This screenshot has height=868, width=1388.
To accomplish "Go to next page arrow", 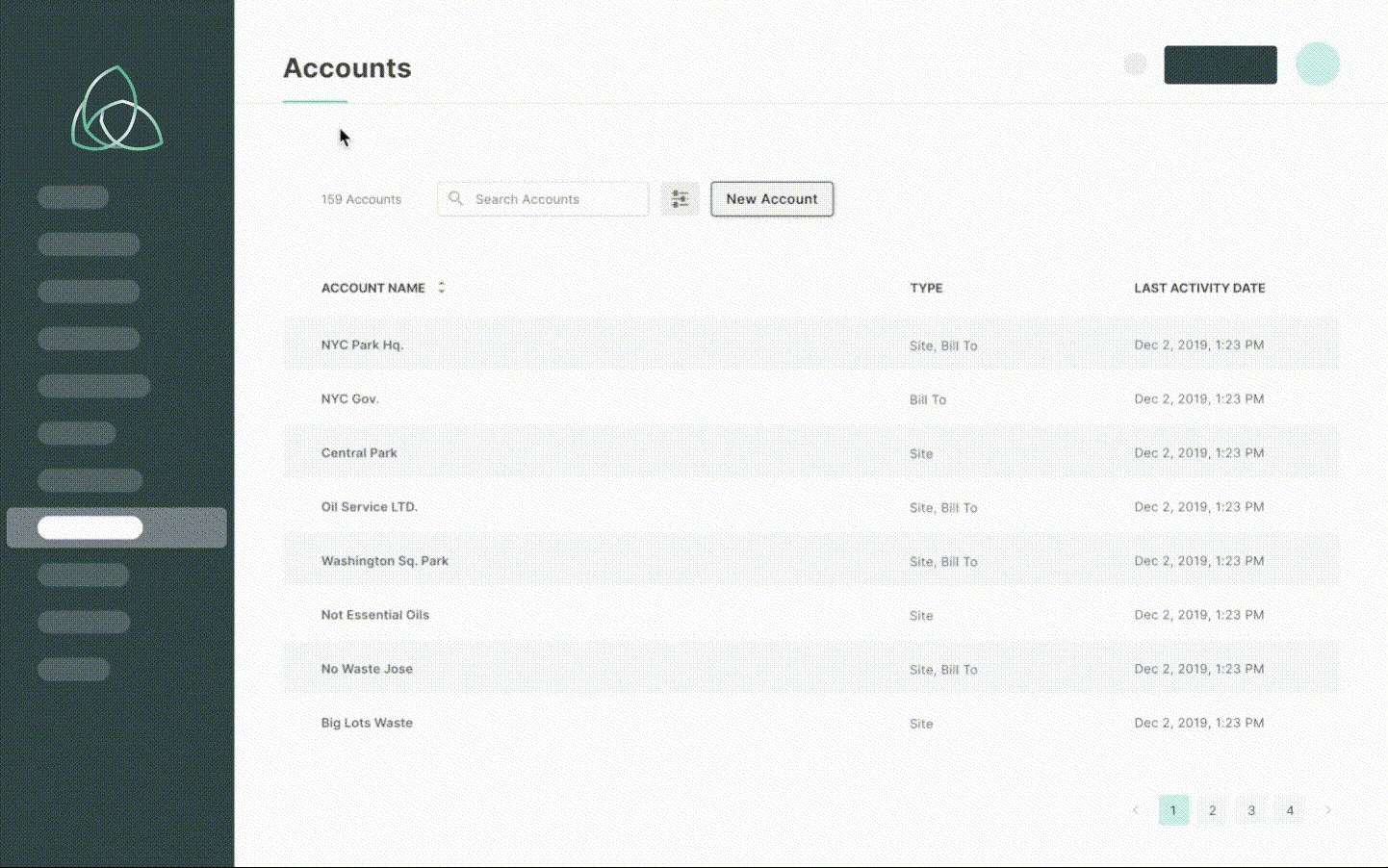I will (1328, 810).
